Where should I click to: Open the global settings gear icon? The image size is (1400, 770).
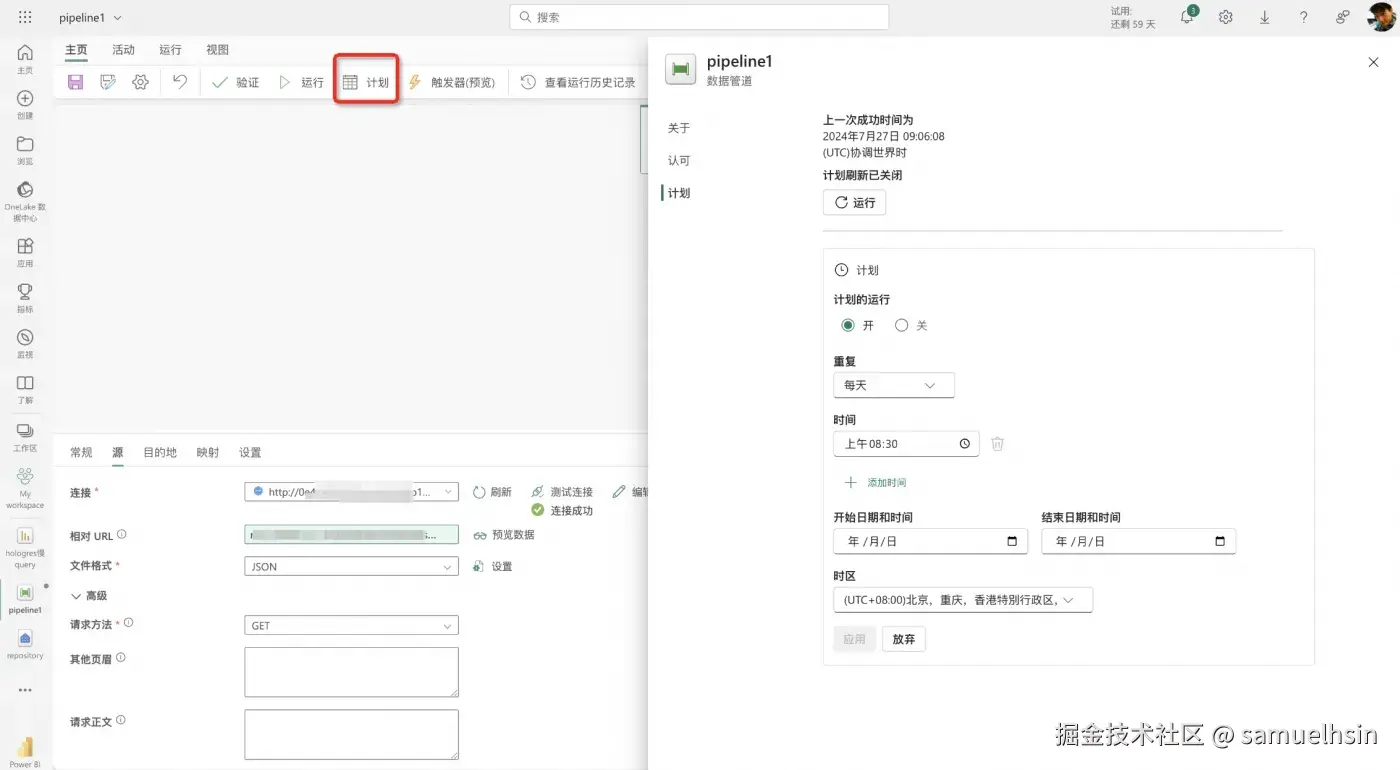coord(1225,17)
